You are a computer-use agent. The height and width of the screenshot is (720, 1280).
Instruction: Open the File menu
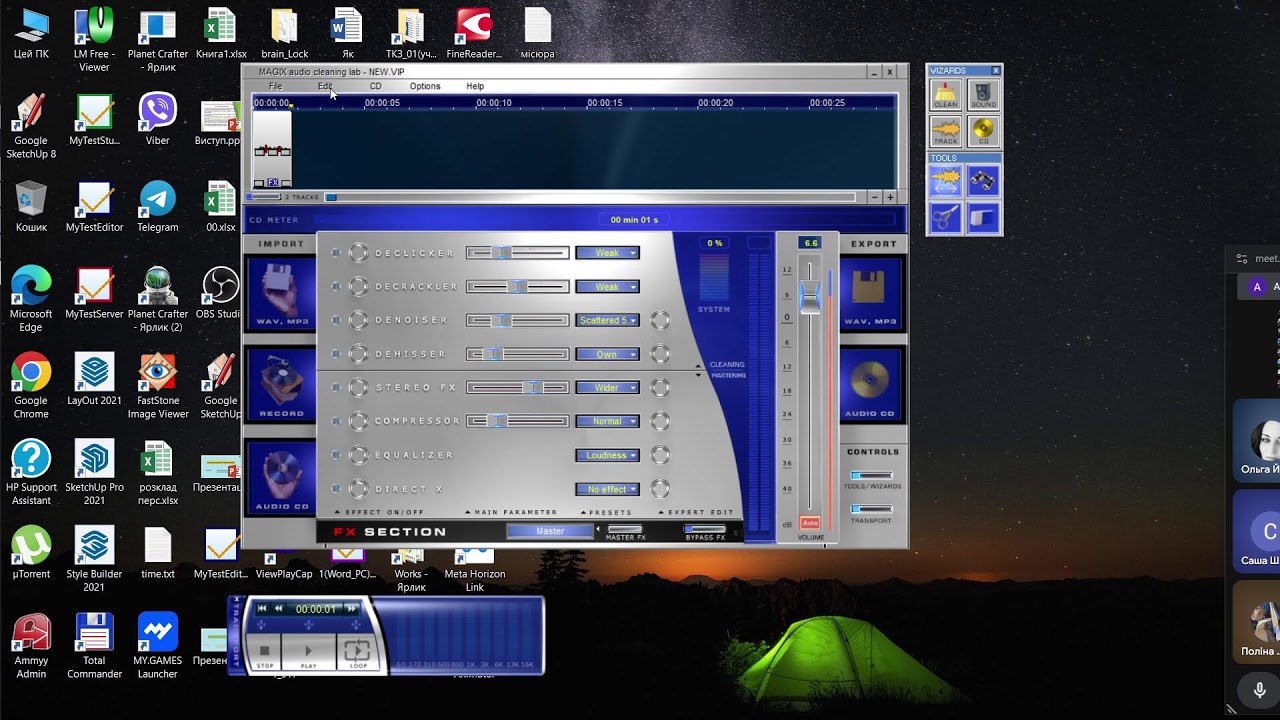click(x=275, y=86)
